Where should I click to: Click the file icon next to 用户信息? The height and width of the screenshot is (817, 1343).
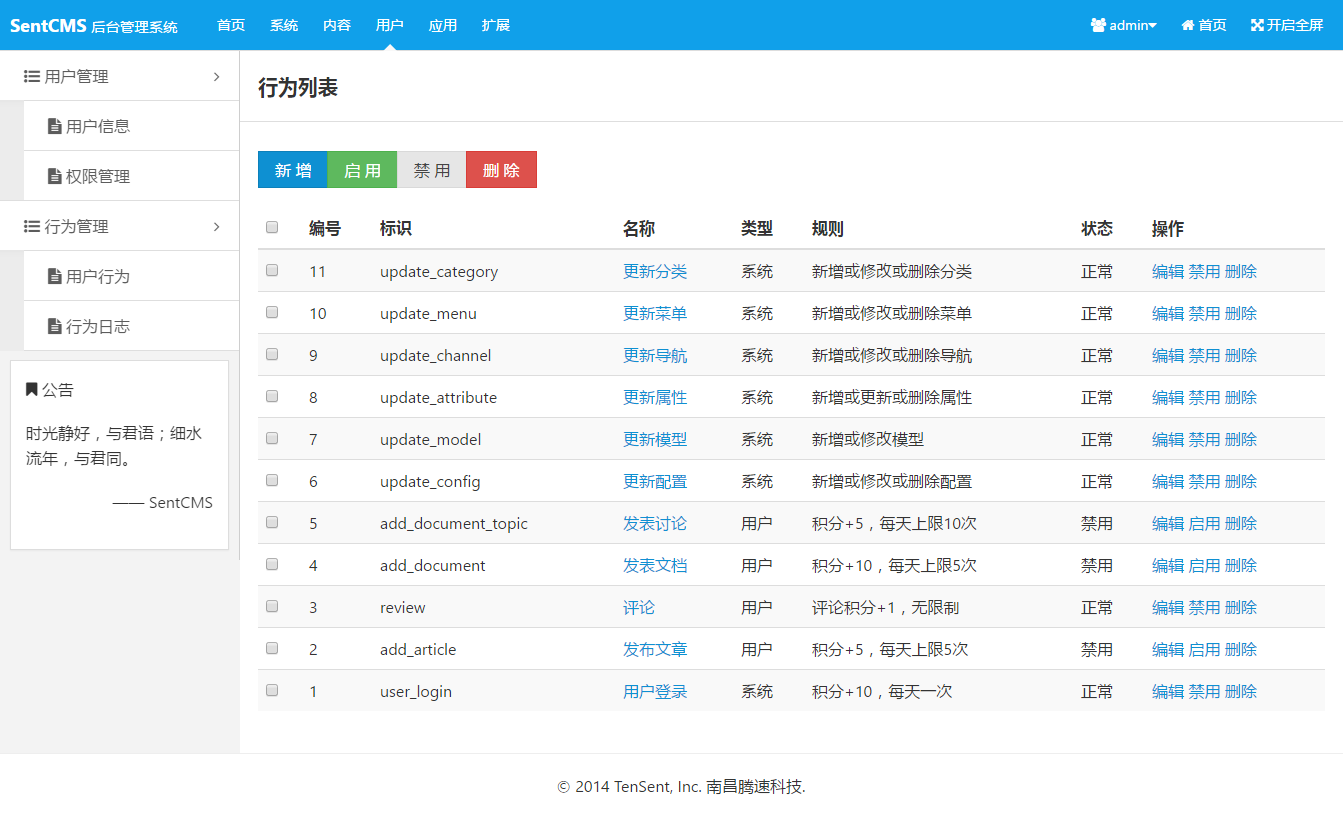[55, 126]
